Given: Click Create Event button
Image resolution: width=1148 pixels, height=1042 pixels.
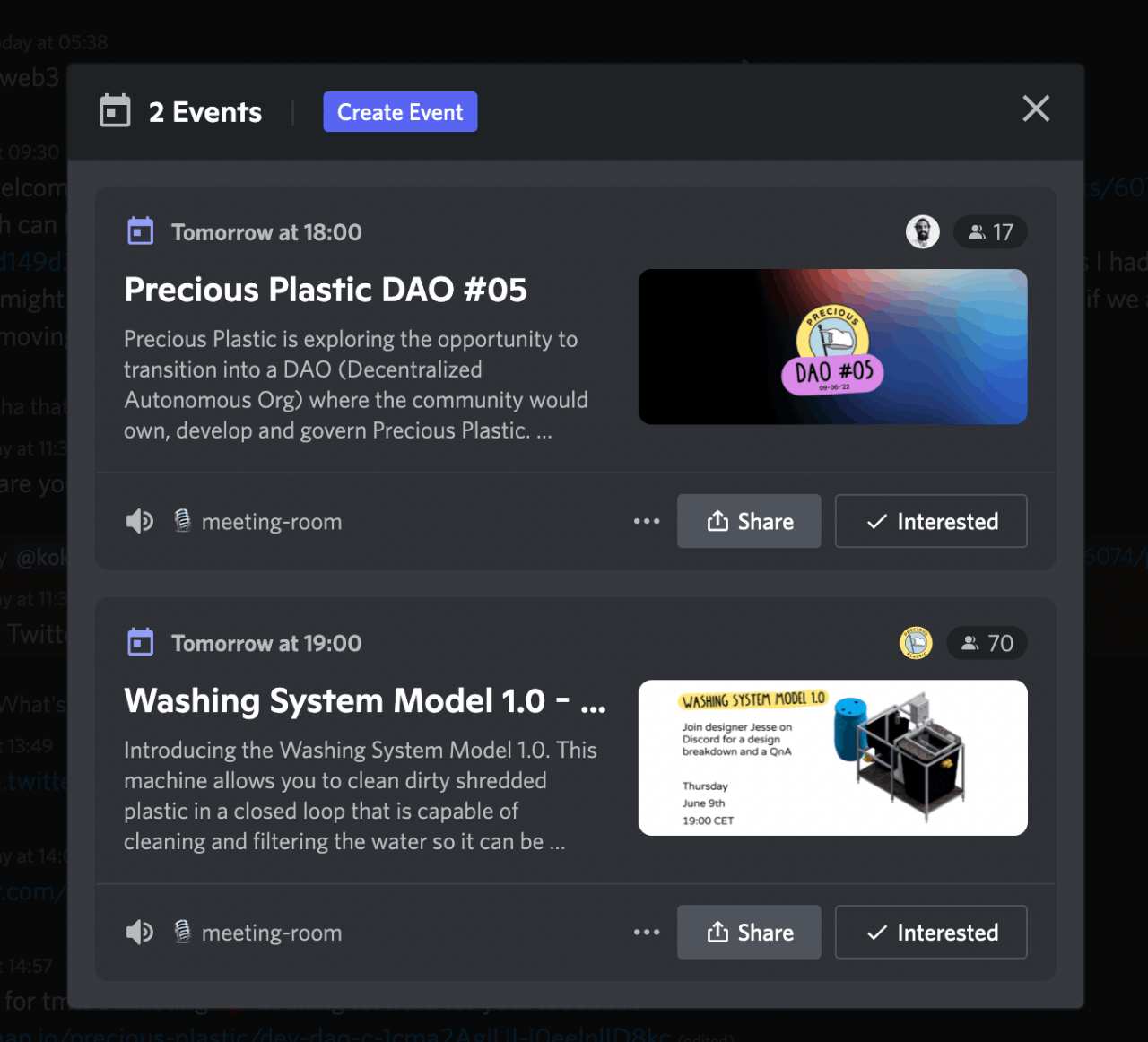Looking at the screenshot, I should [400, 112].
